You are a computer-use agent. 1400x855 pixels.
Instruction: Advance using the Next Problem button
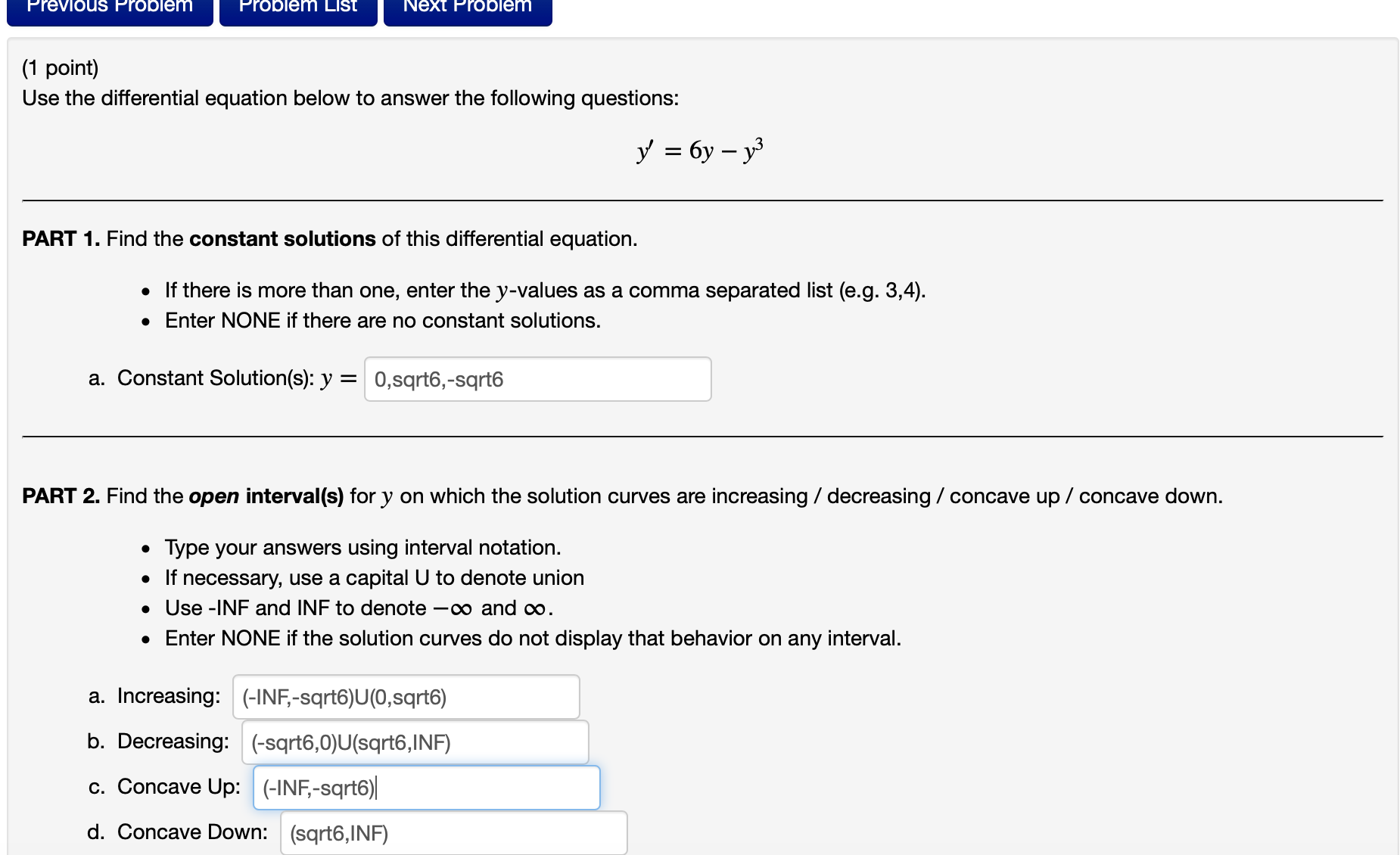click(x=466, y=9)
